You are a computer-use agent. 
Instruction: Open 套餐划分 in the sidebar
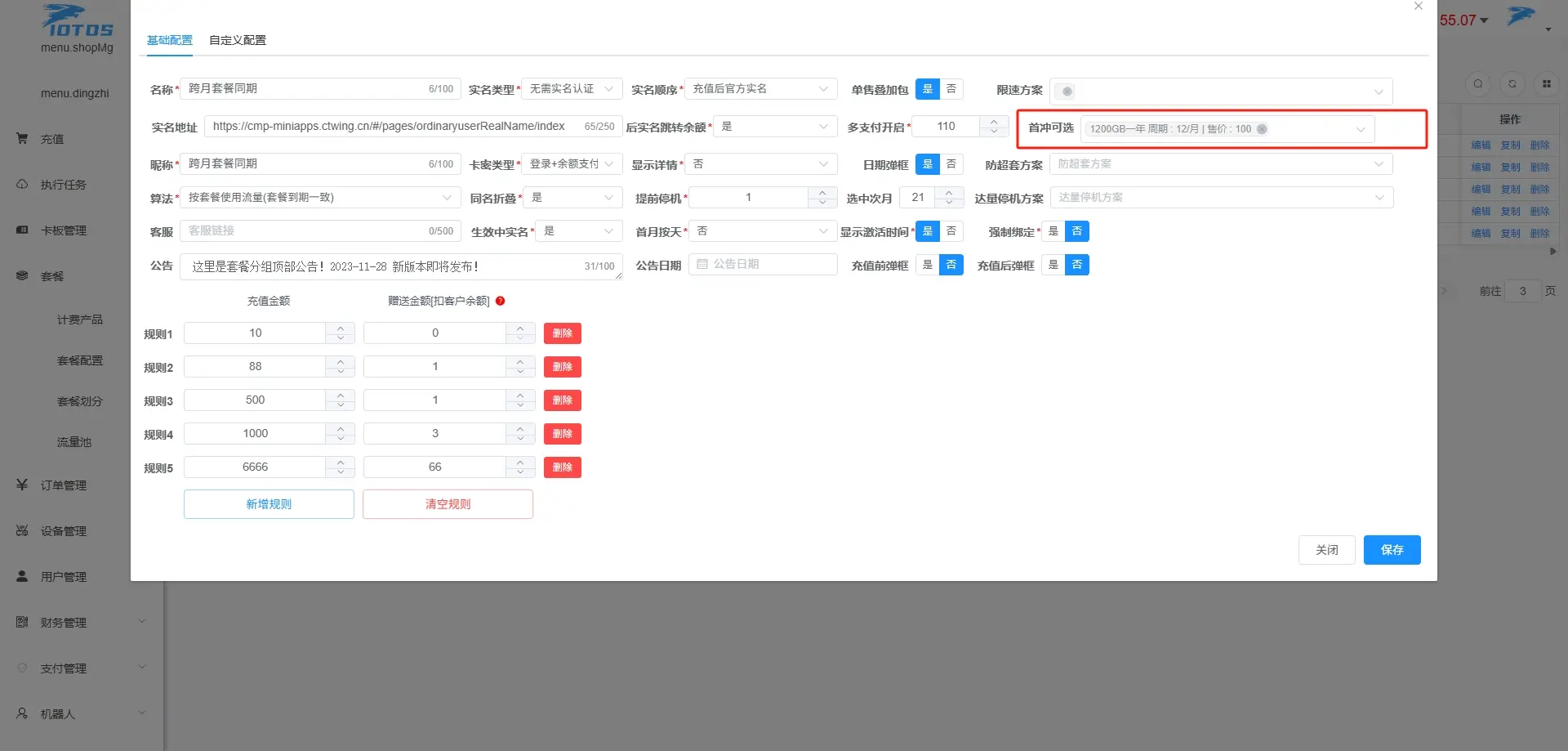click(80, 401)
